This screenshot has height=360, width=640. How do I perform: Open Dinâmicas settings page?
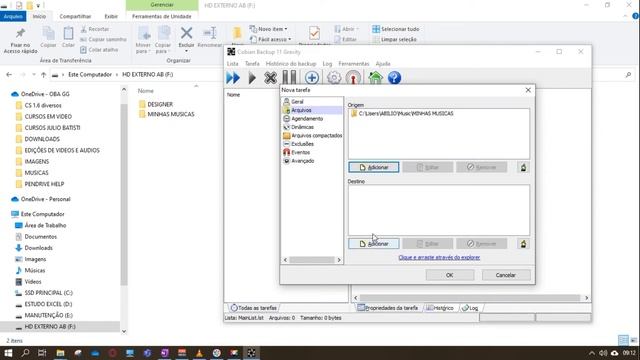pos(302,127)
